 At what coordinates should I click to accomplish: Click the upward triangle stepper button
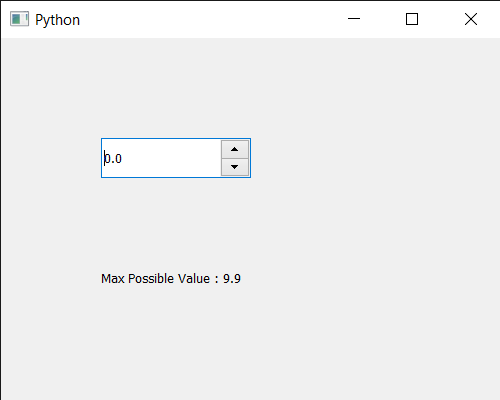(235, 149)
